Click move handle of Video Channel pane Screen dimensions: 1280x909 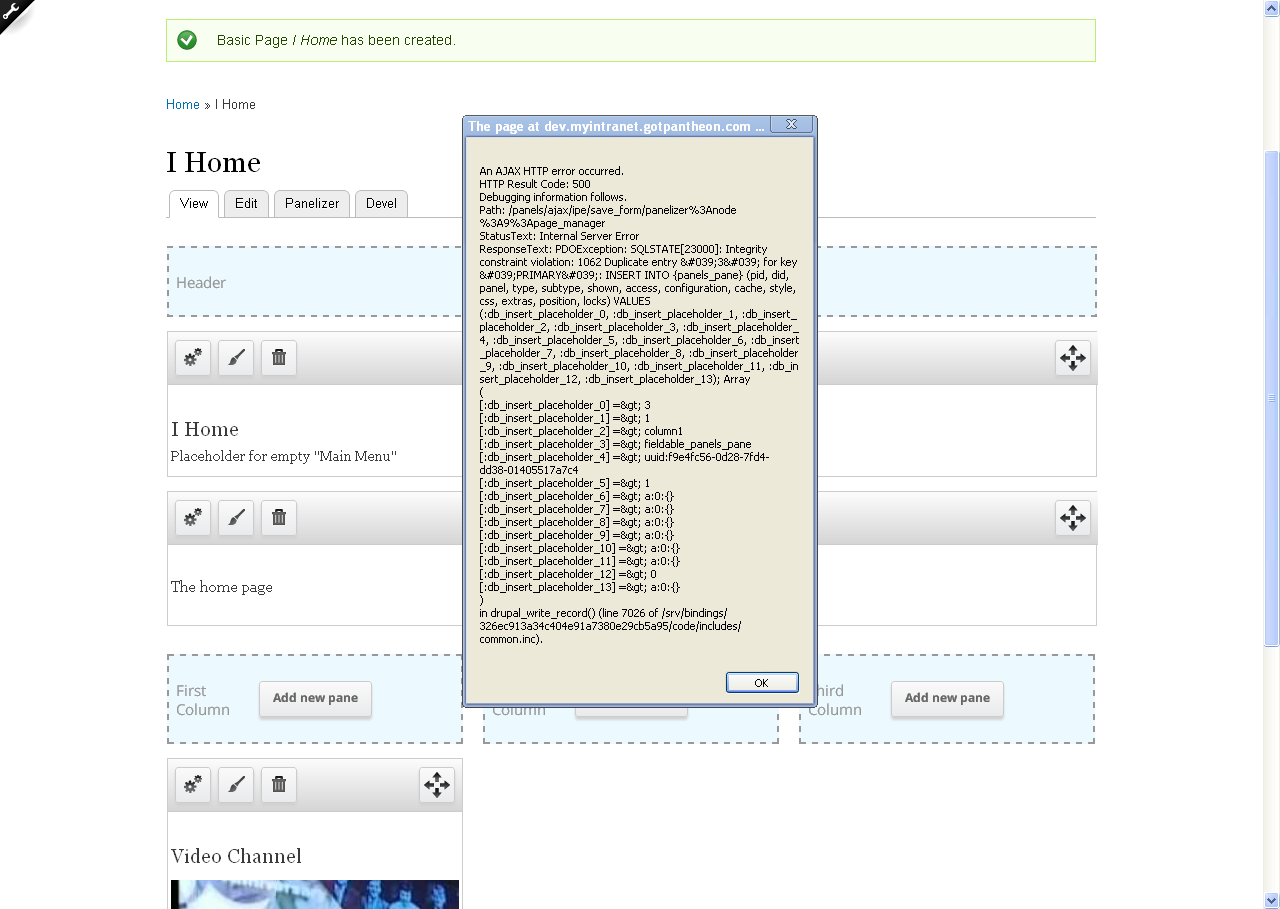pos(437,785)
